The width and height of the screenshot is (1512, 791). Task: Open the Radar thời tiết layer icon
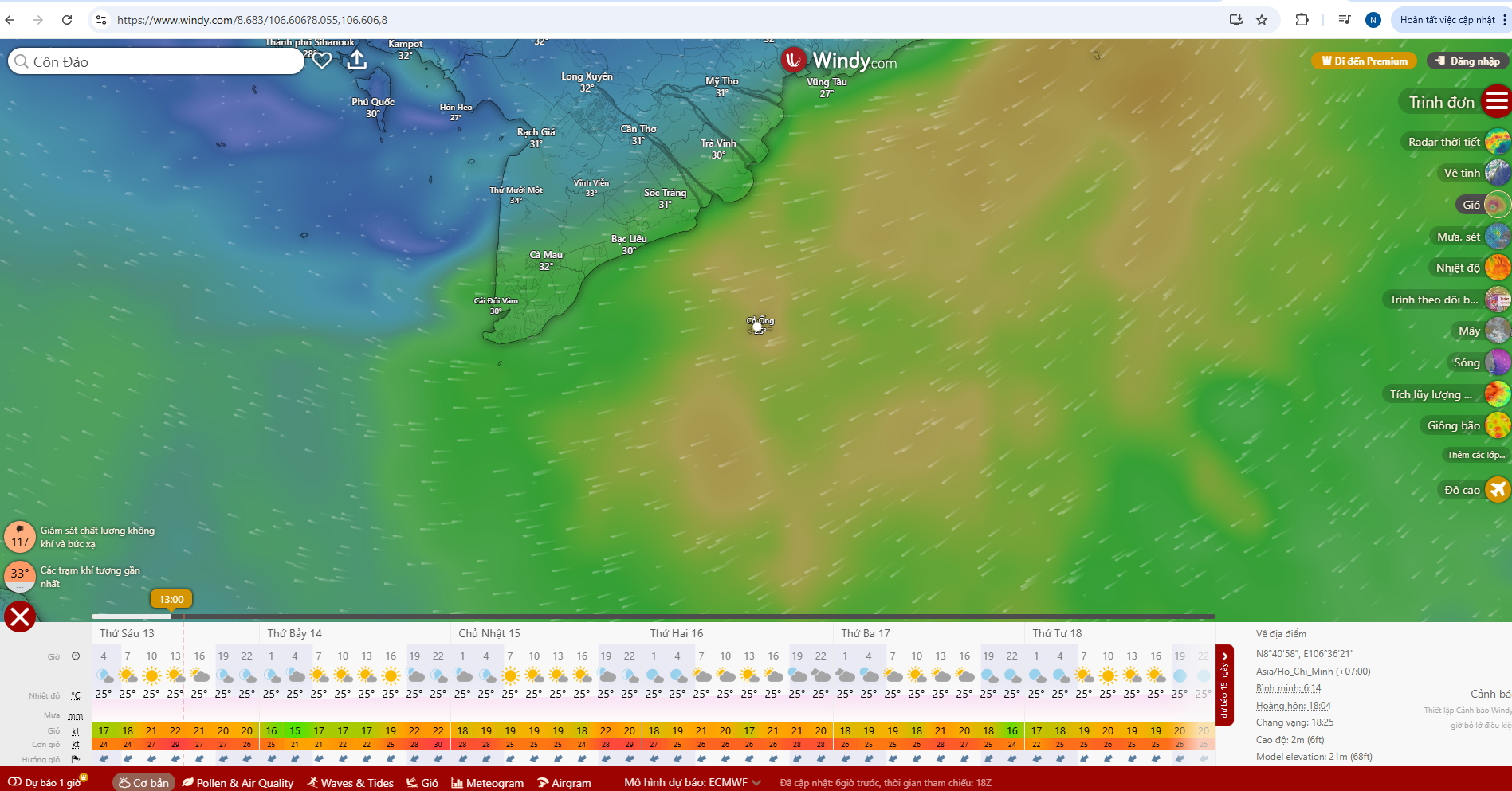coord(1497,142)
